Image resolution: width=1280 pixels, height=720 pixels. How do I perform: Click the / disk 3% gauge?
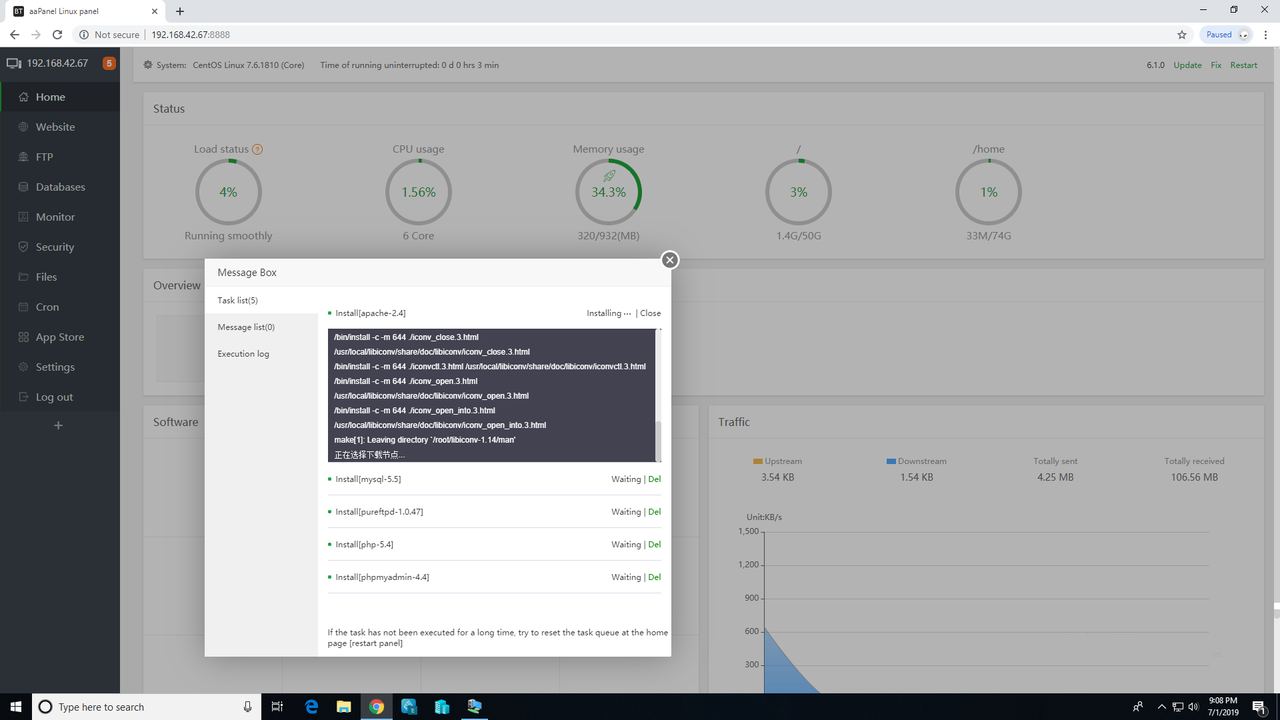(798, 192)
